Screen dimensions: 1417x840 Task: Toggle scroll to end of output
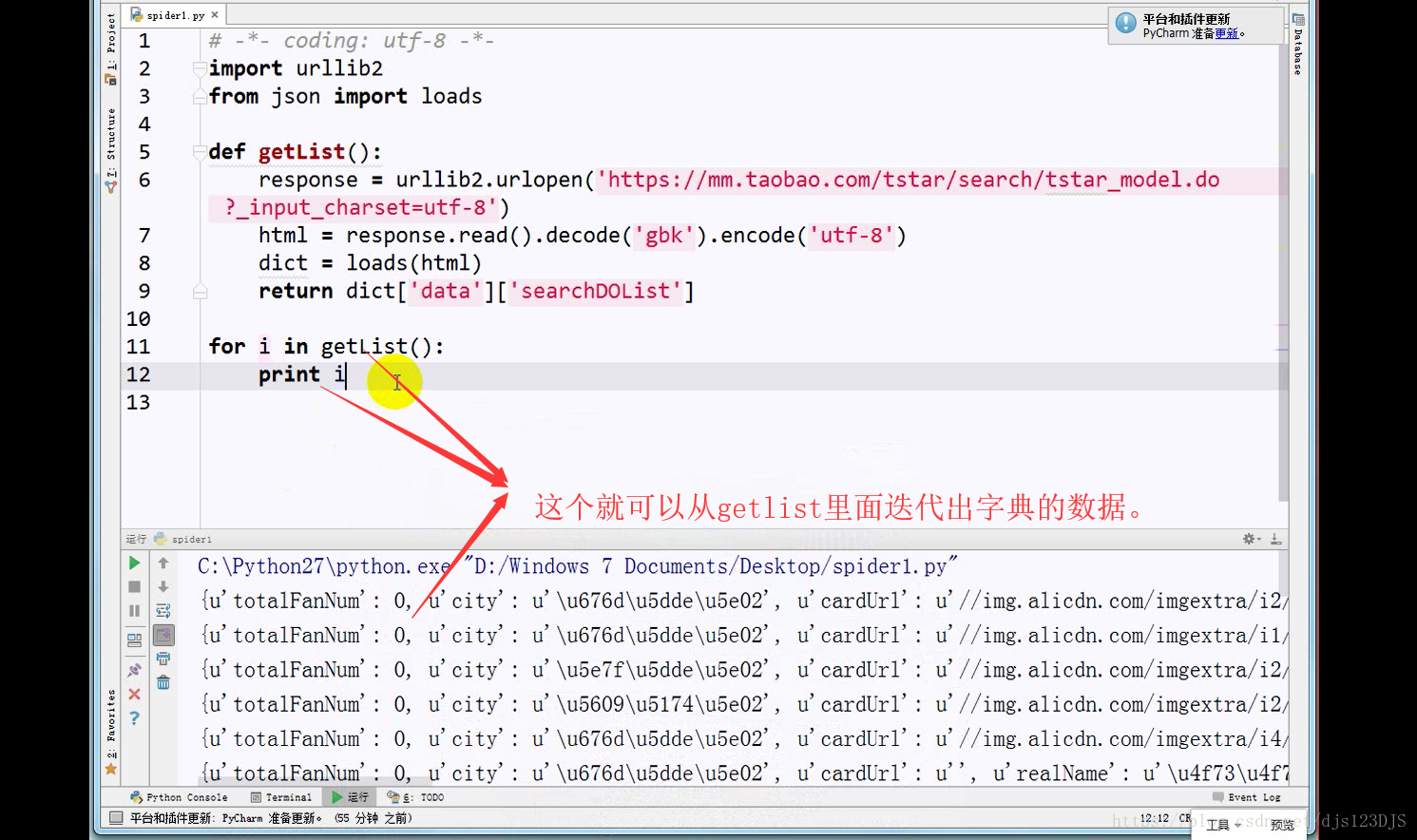163,635
